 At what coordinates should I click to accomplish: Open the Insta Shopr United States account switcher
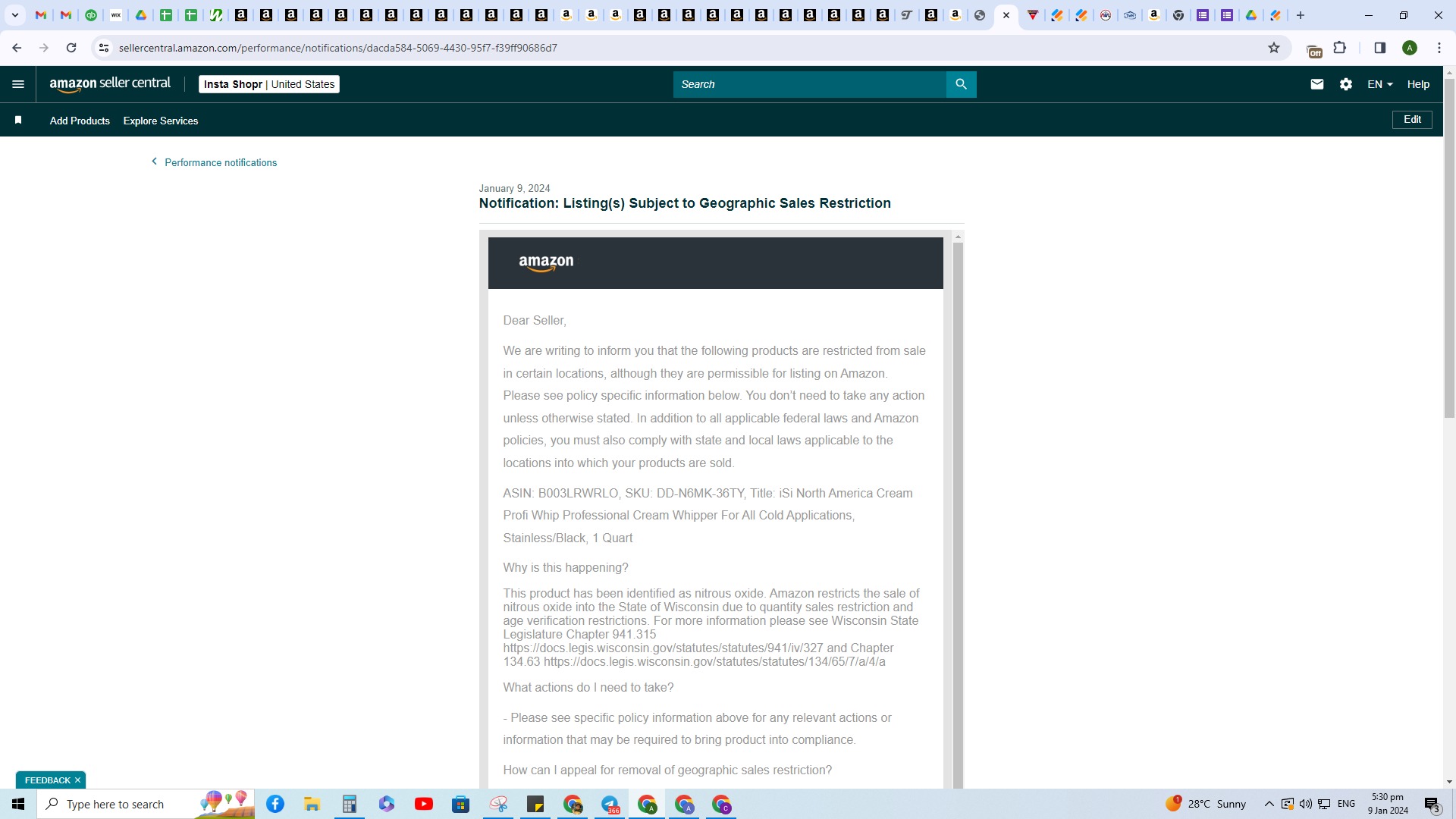[x=269, y=84]
